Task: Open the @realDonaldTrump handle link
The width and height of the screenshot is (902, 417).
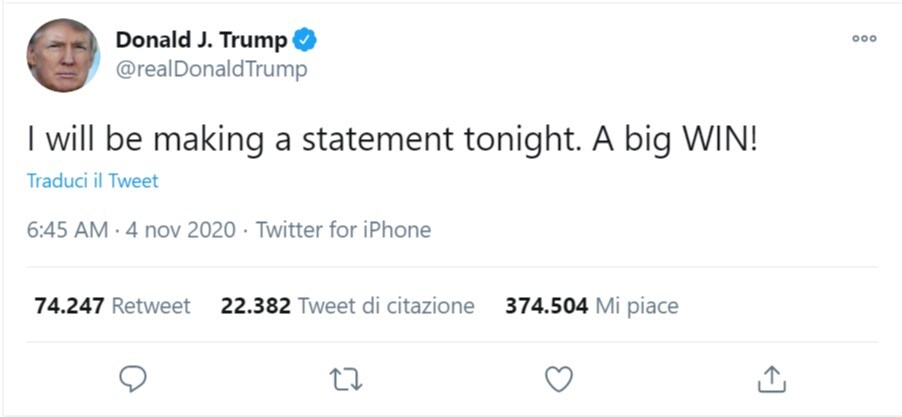Action: [211, 69]
